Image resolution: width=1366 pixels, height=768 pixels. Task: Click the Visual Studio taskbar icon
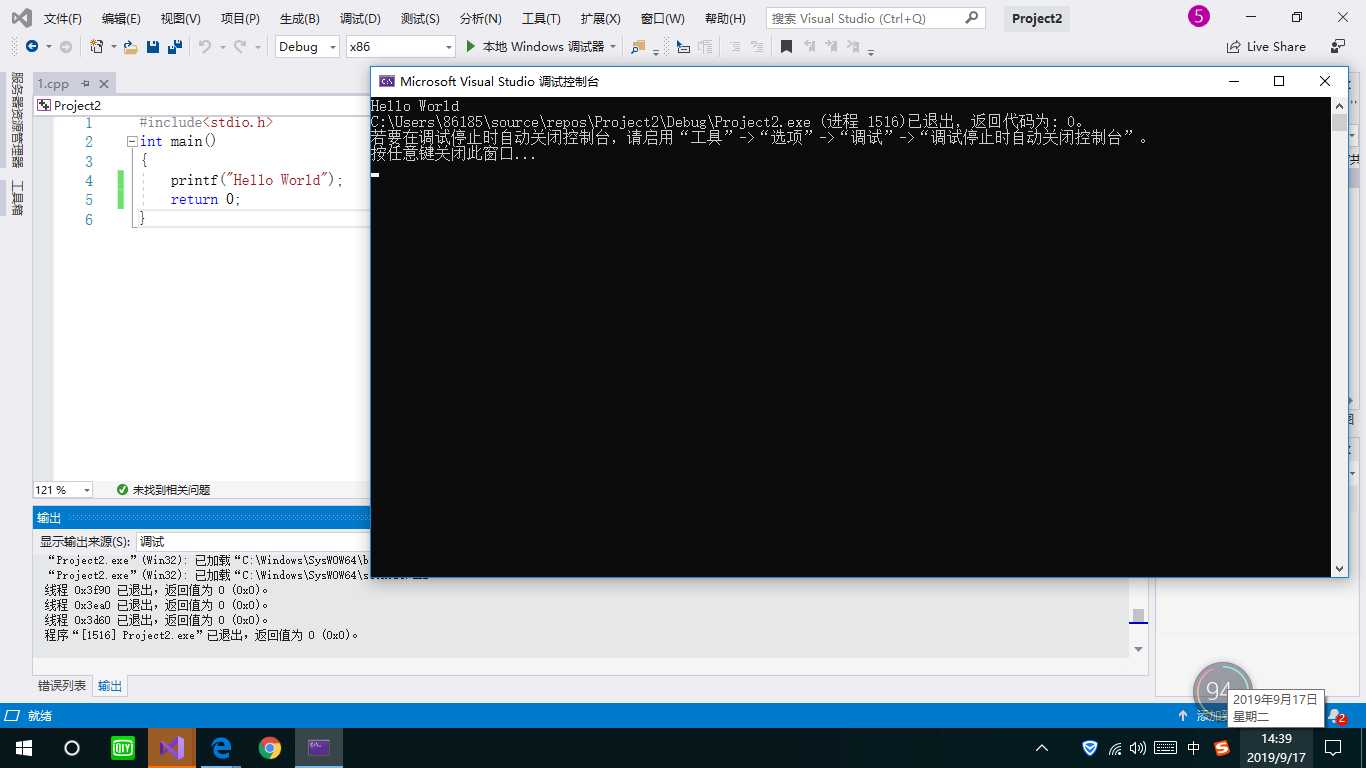point(171,748)
